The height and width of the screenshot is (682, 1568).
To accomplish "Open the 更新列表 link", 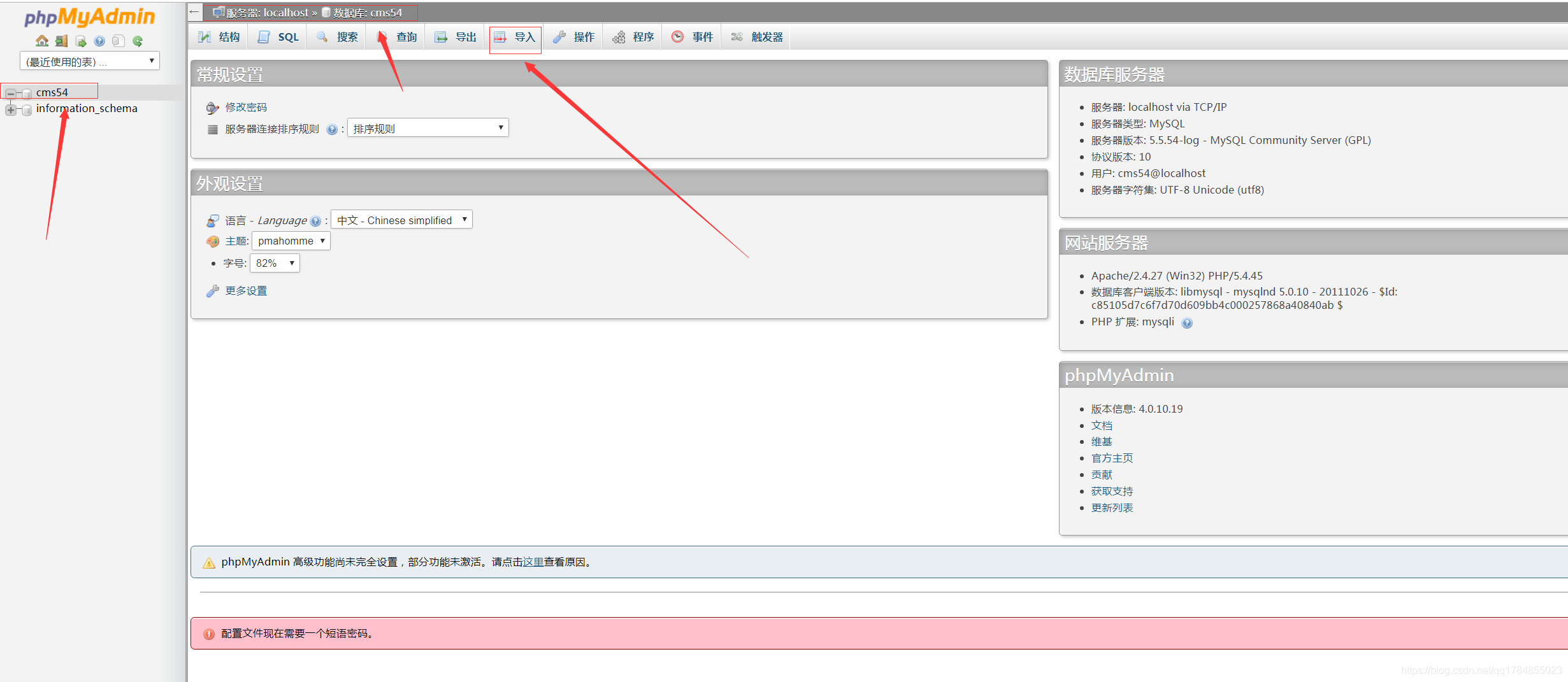I will [x=1112, y=508].
